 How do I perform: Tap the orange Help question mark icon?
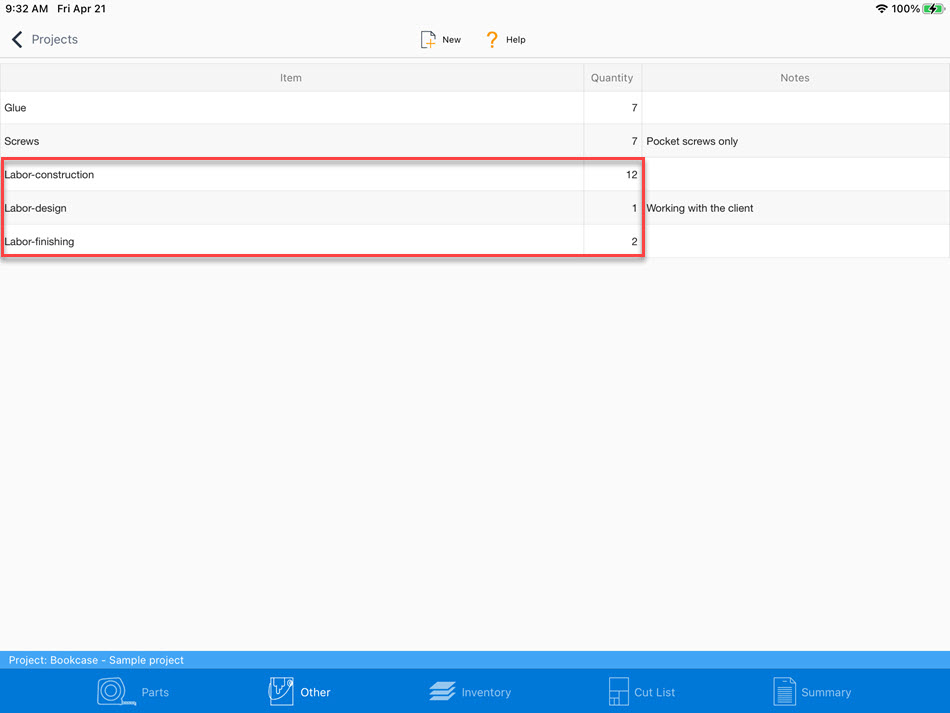(x=492, y=40)
